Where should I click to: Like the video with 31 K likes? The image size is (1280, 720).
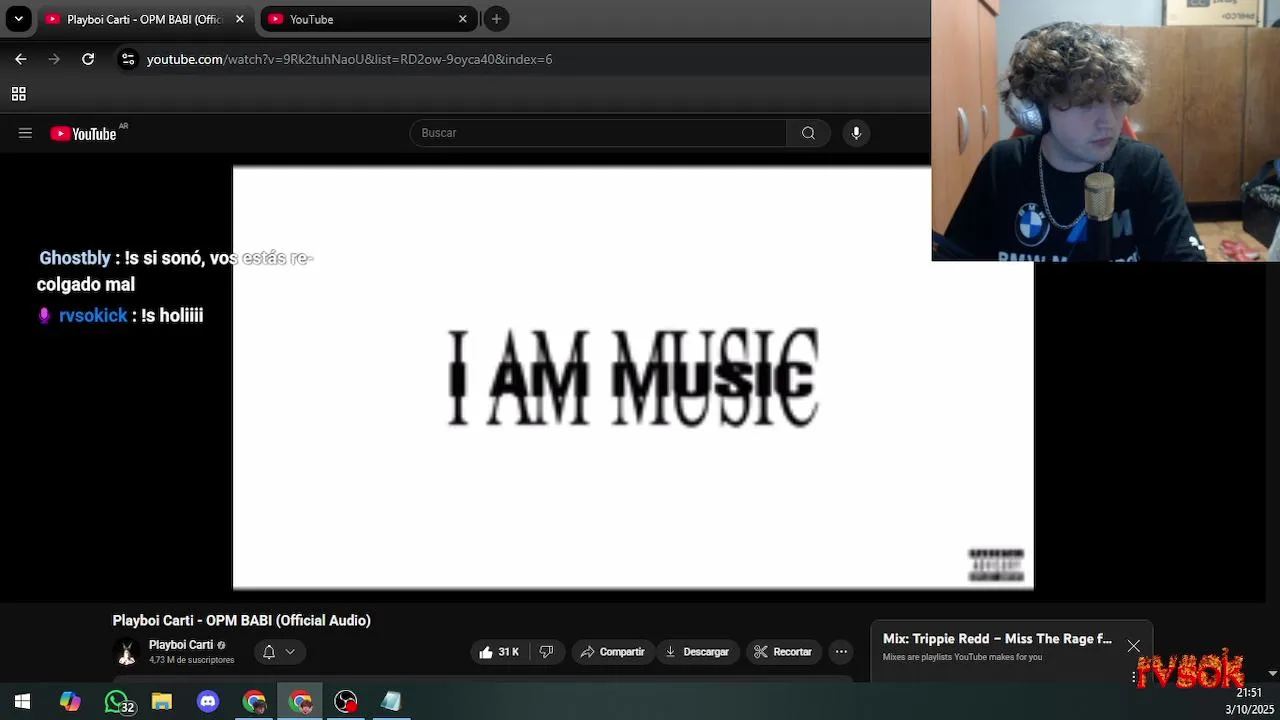pos(500,652)
